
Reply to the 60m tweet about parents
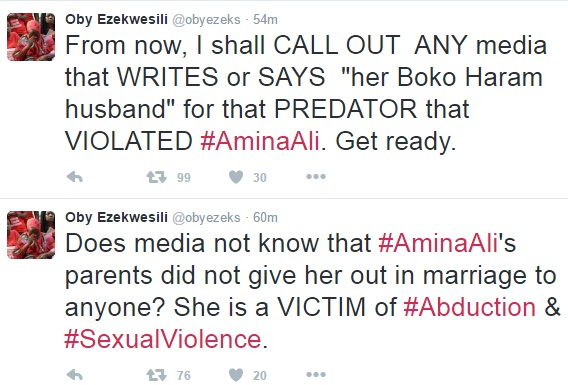75,375
